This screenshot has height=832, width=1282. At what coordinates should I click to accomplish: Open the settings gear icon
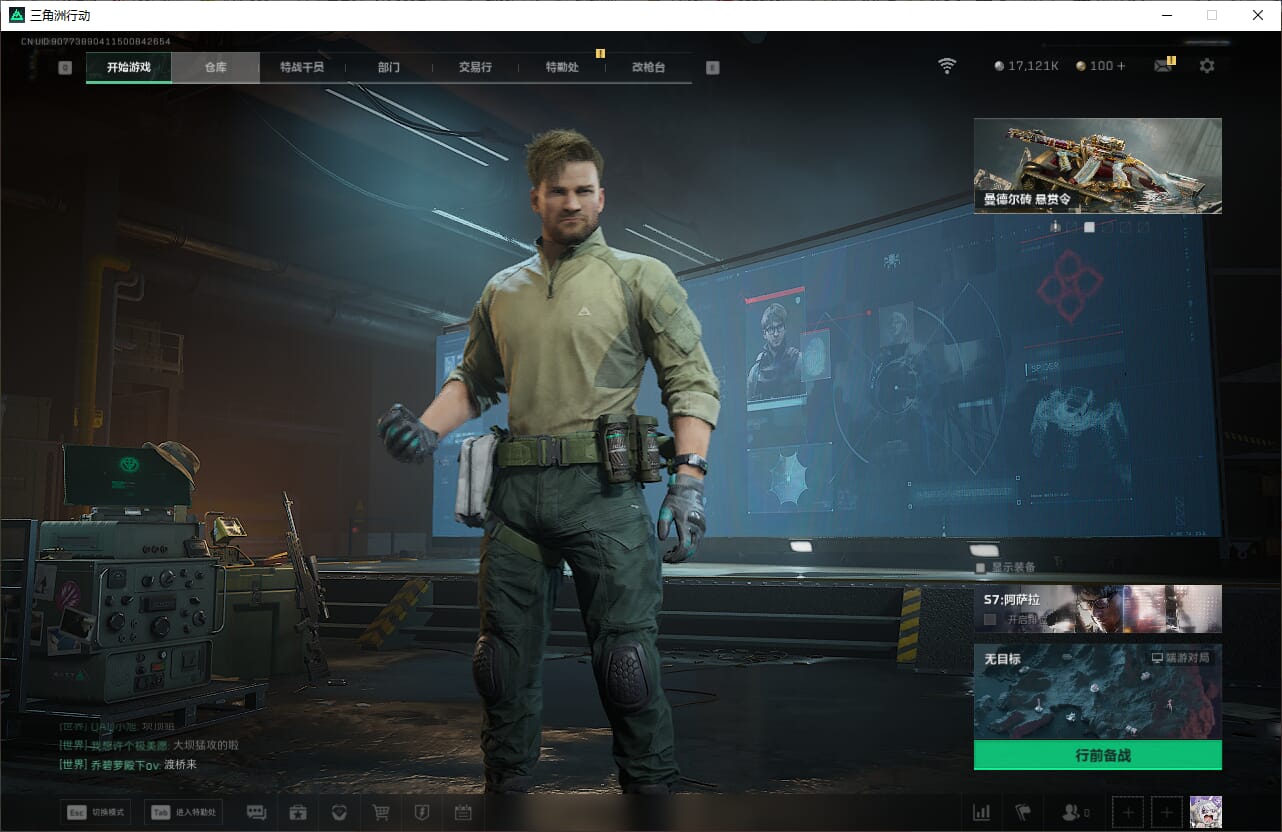click(x=1207, y=66)
